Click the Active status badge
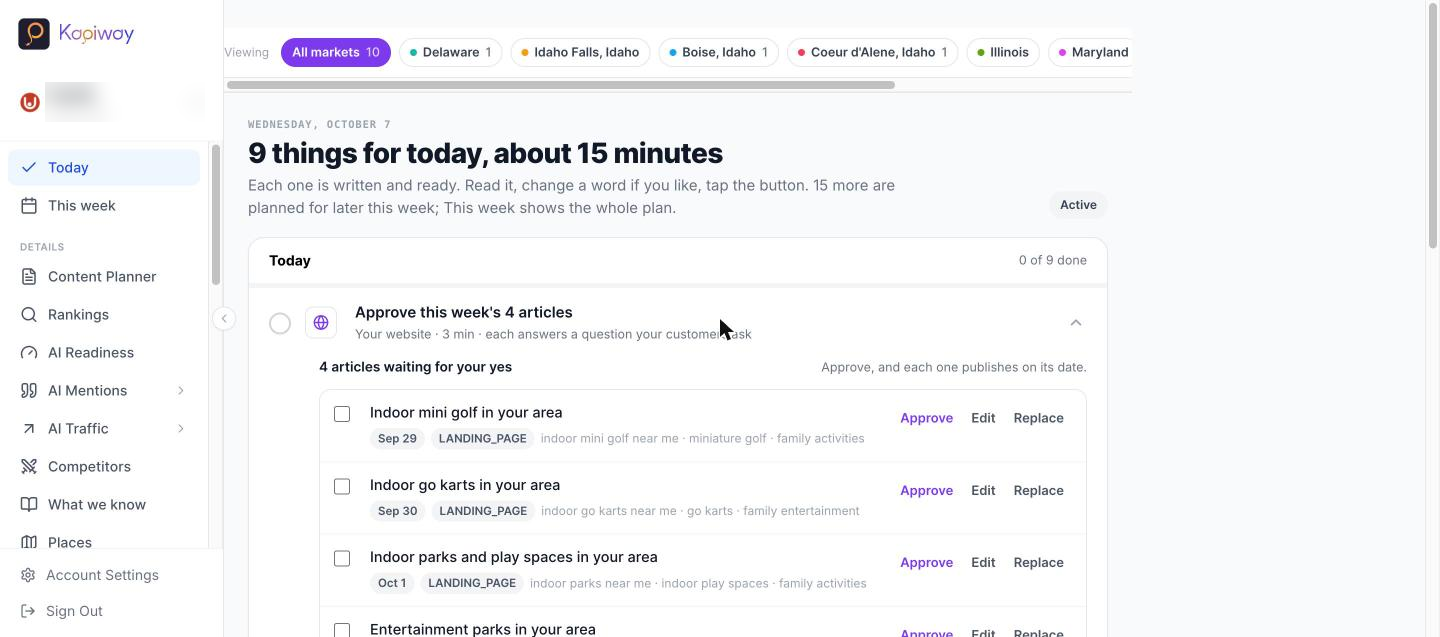Screen dimensions: 1440x637 [x=1078, y=205]
